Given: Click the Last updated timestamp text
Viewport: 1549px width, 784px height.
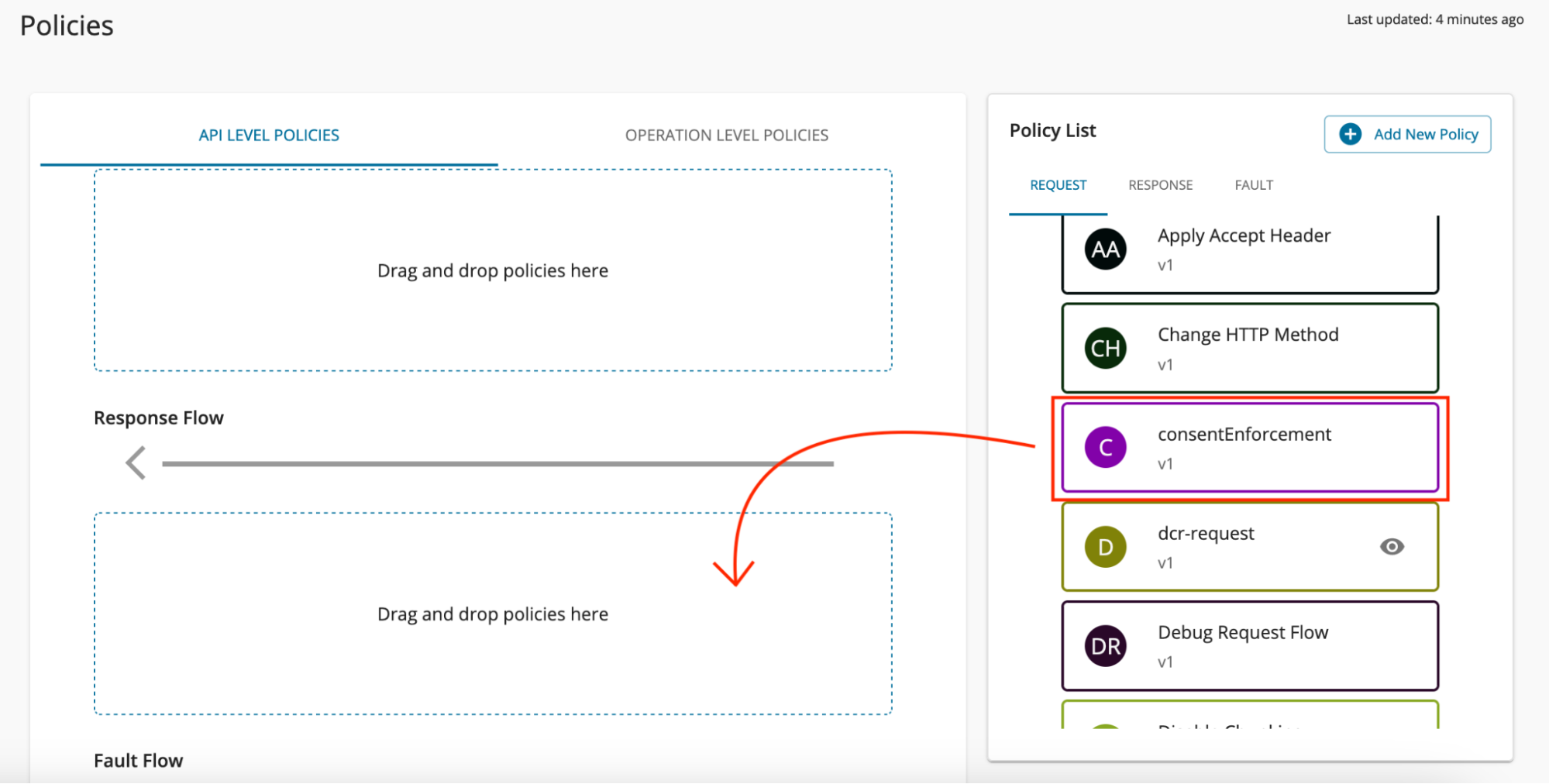Looking at the screenshot, I should tap(1435, 19).
